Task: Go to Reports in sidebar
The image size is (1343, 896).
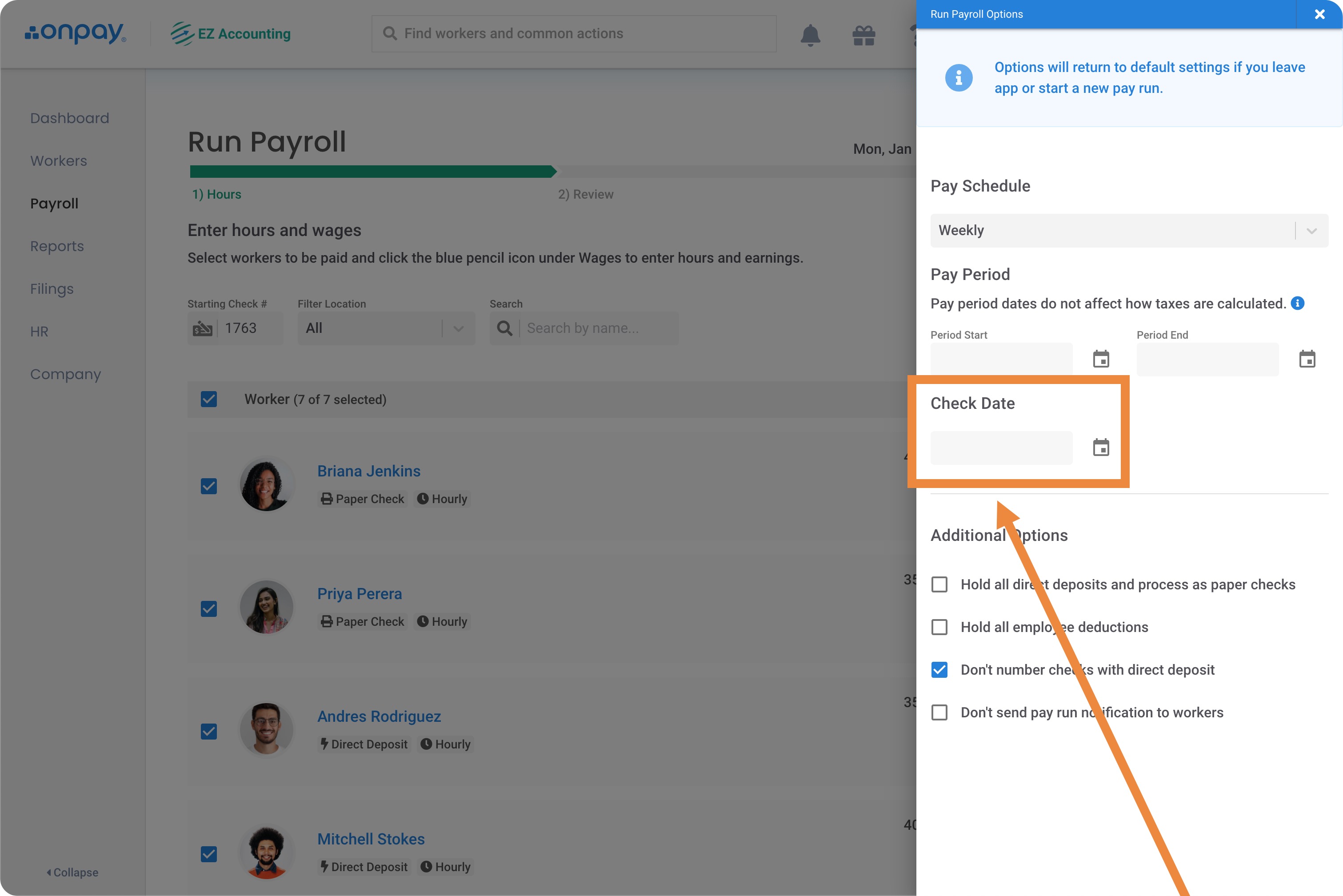Action: pos(57,246)
